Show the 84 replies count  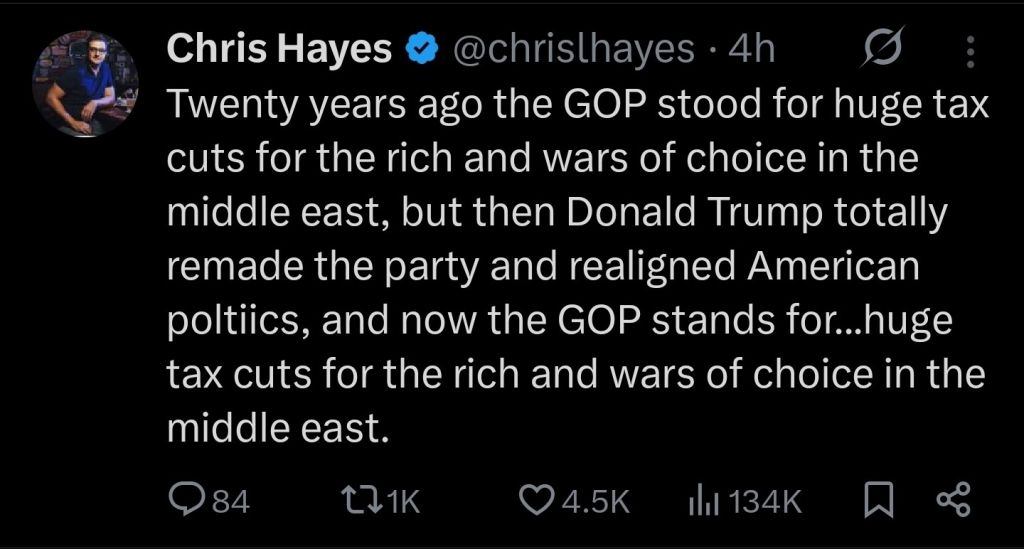[x=232, y=502]
